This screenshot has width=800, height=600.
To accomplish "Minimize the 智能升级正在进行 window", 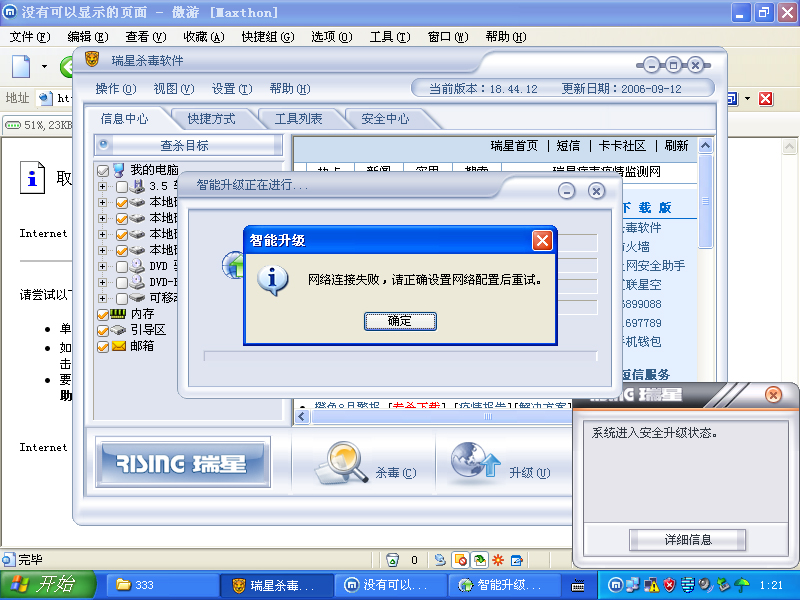I will [566, 191].
